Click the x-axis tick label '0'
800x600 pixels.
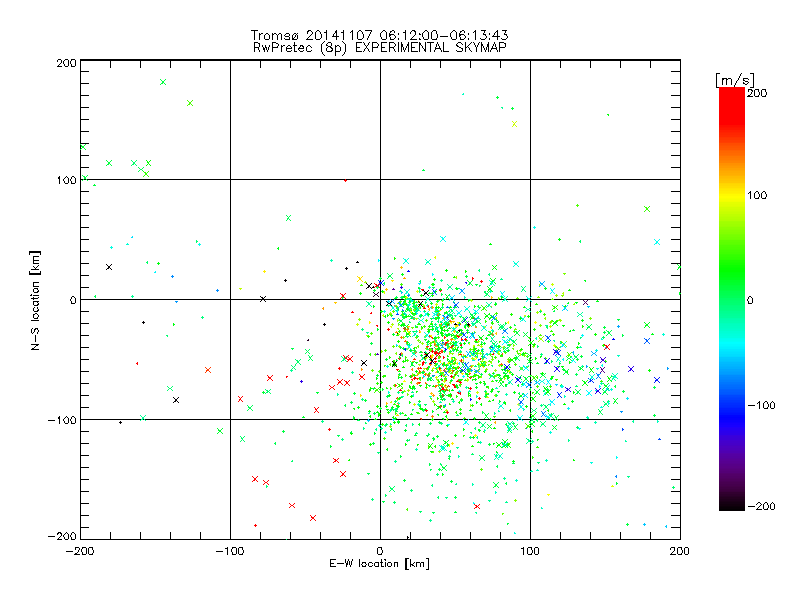point(380,551)
